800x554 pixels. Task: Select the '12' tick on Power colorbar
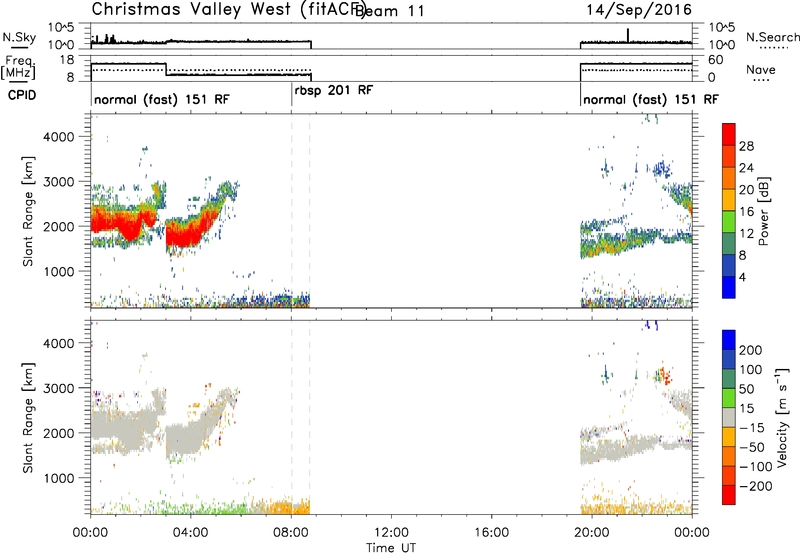[x=746, y=233]
